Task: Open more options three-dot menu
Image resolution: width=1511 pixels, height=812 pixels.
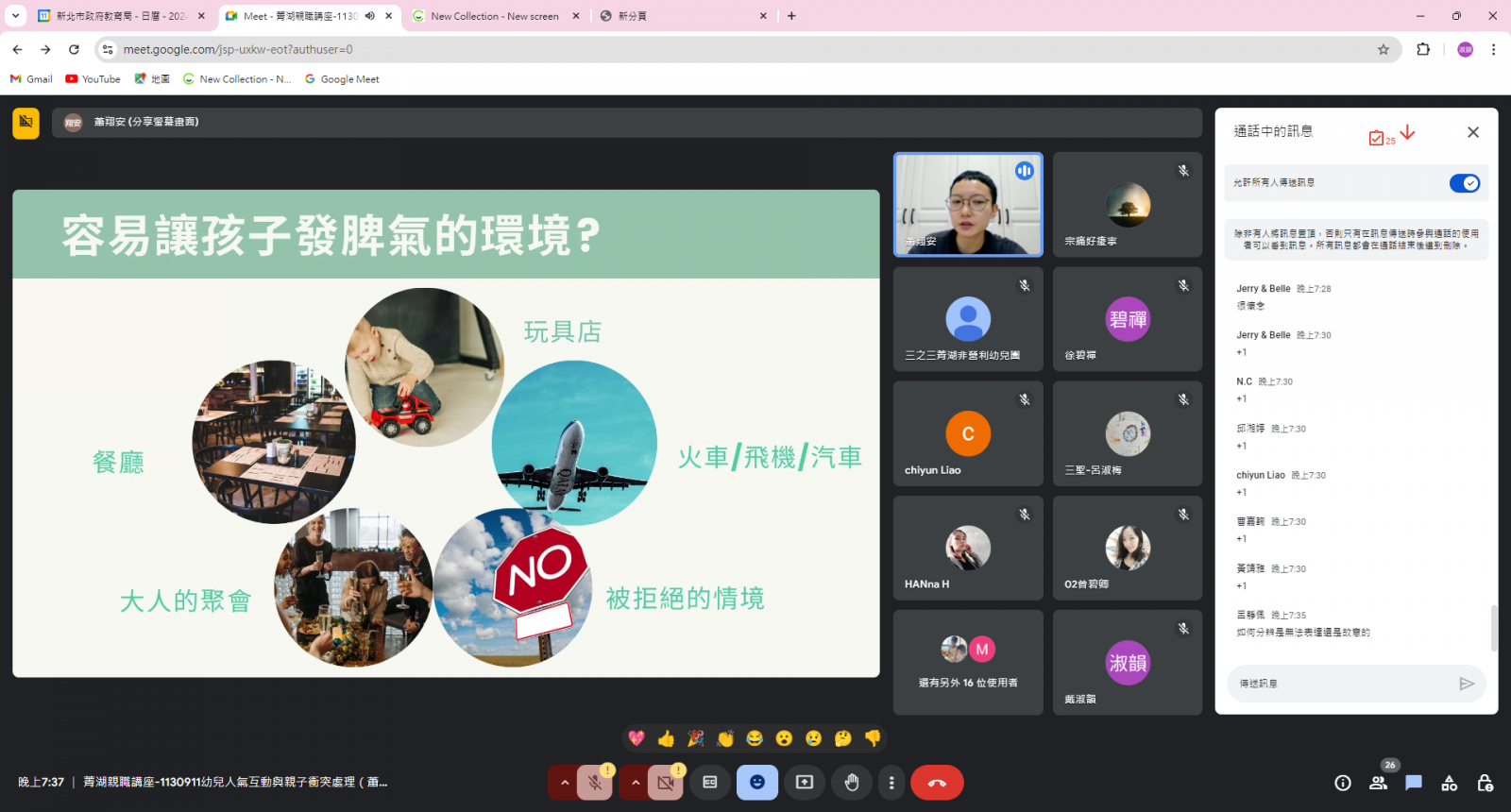Action: (891, 783)
